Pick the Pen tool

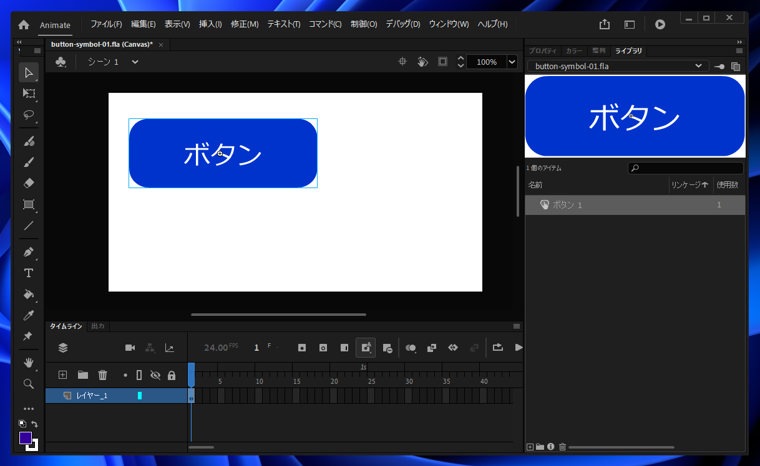[x=29, y=252]
